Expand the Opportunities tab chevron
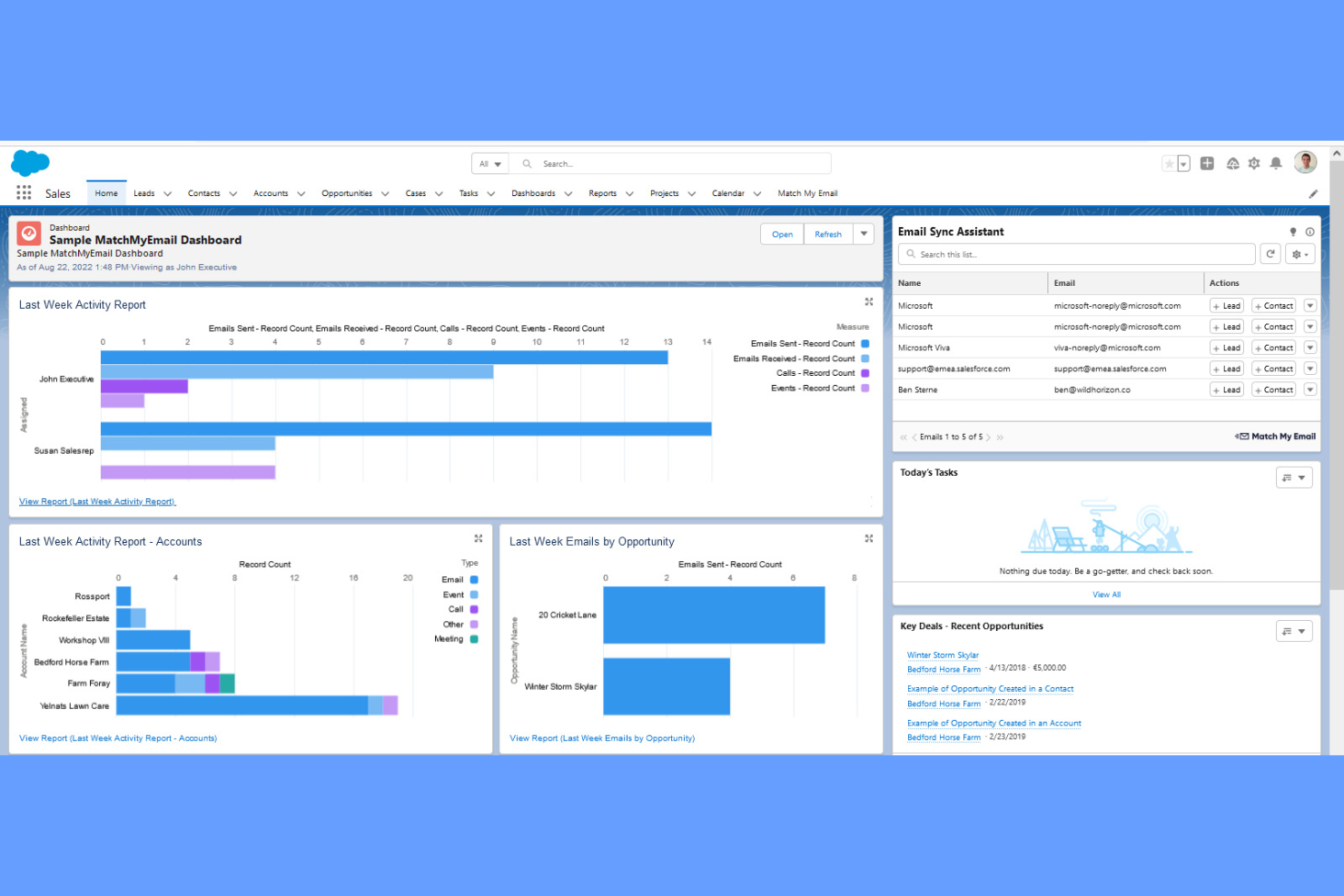 [385, 193]
